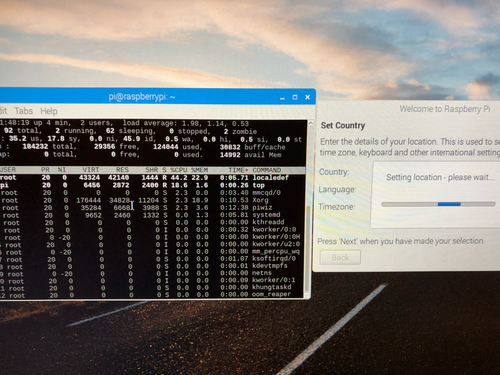Select the mm_percpu_wq process row
This screenshot has height=375, width=500.
coord(153,252)
